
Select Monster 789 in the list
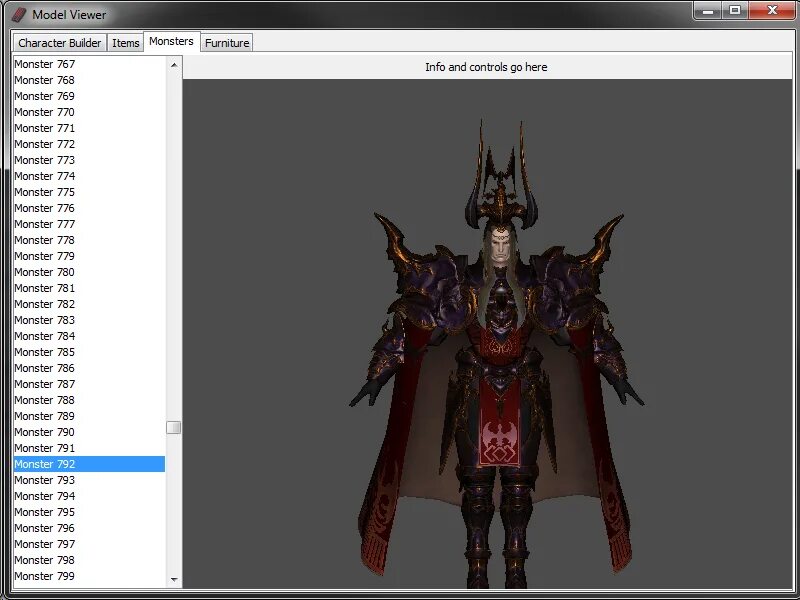[x=89, y=416]
